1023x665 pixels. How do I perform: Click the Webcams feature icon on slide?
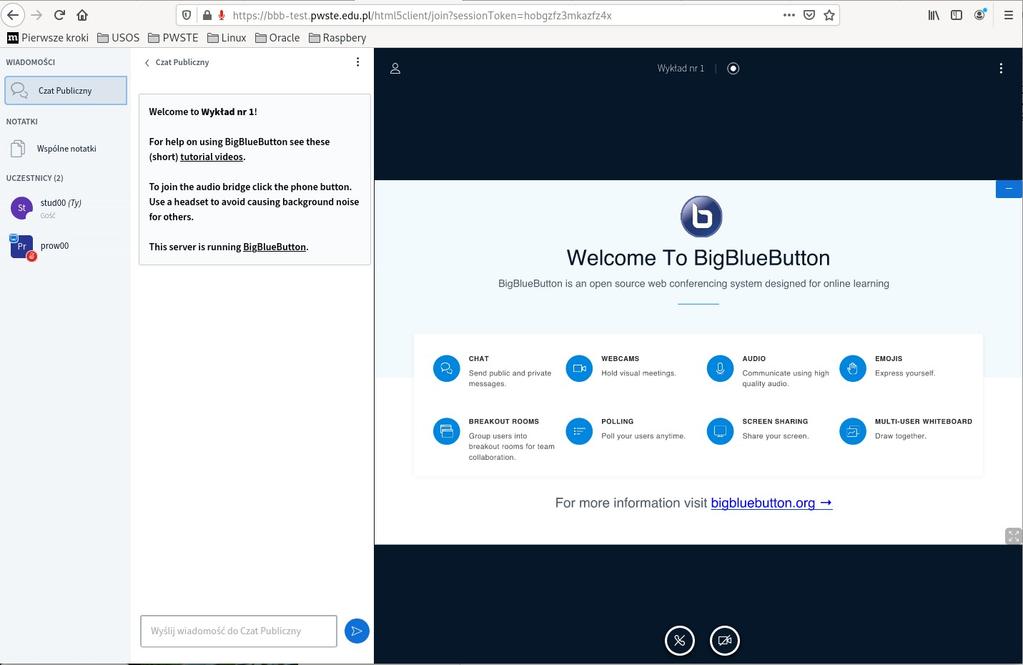pos(579,368)
